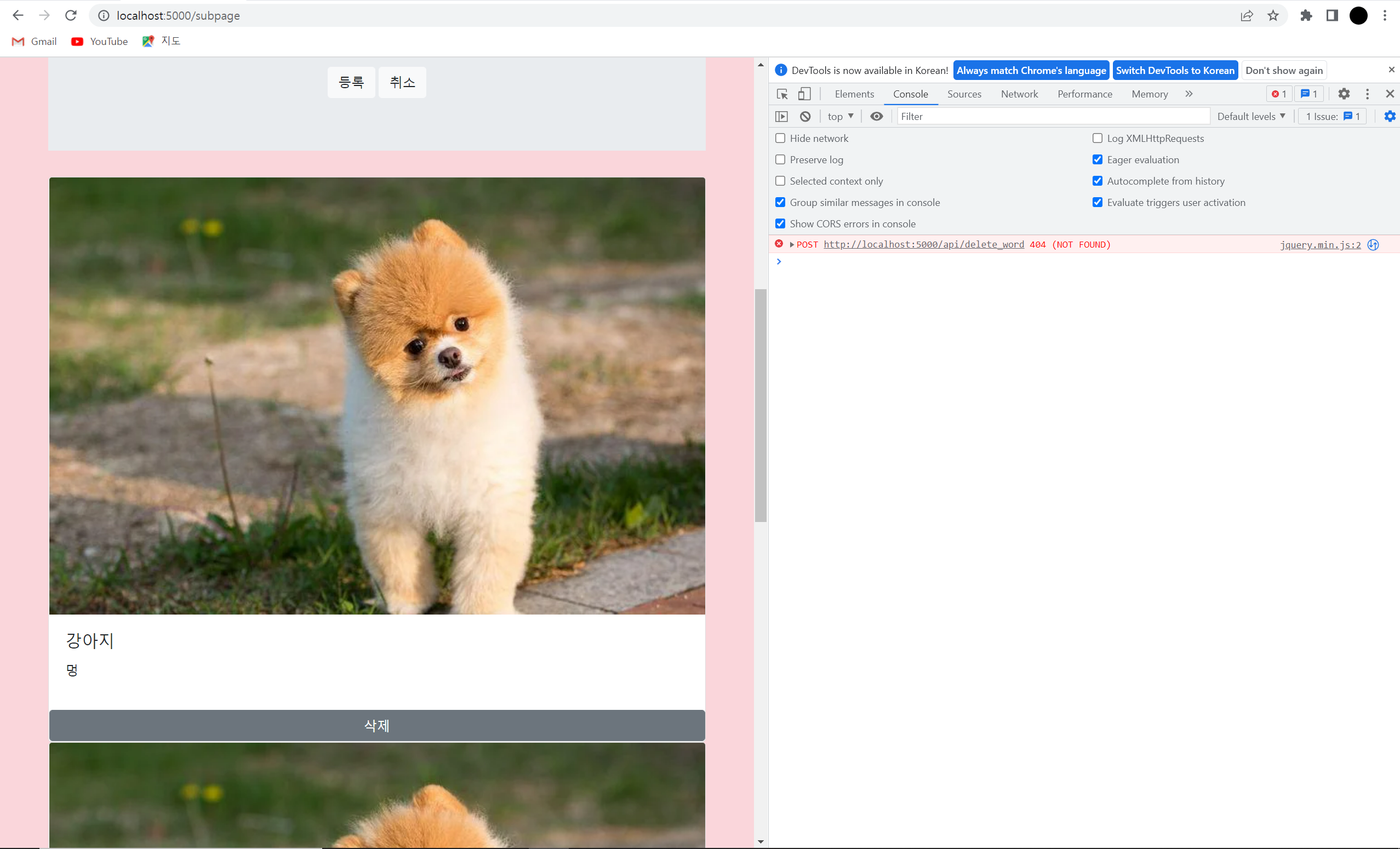Click the red error icon on the POST message
The height and width of the screenshot is (849, 1400).
[779, 244]
